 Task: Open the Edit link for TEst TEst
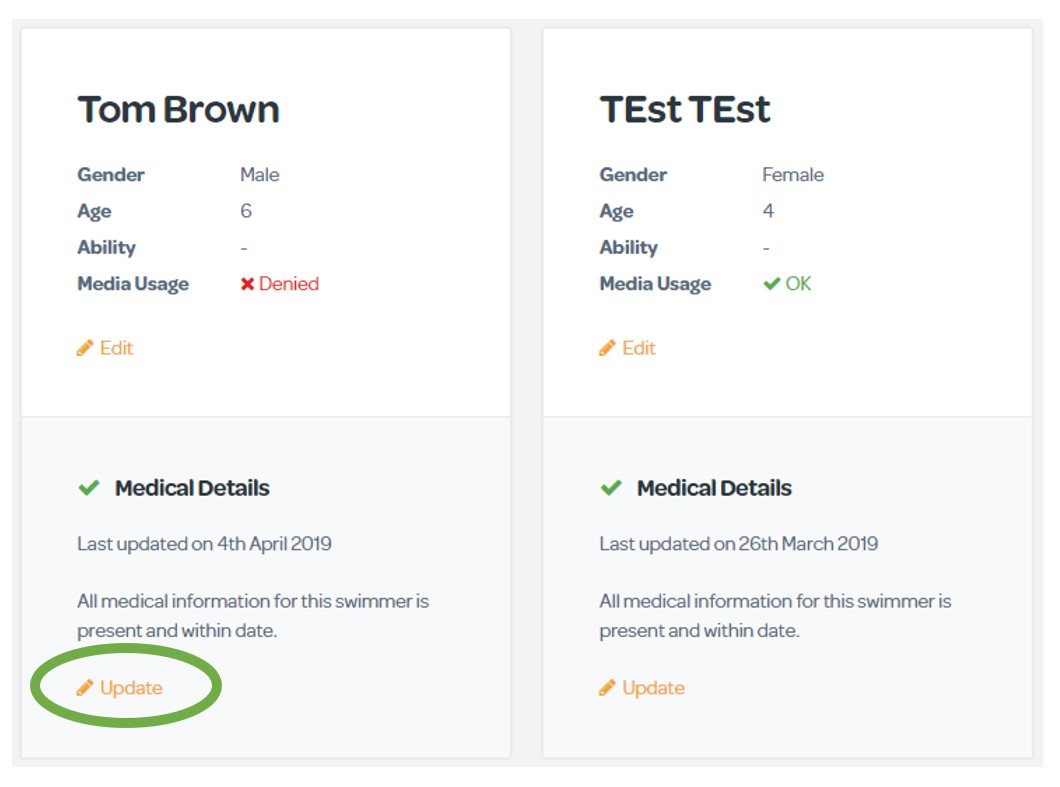tap(638, 348)
